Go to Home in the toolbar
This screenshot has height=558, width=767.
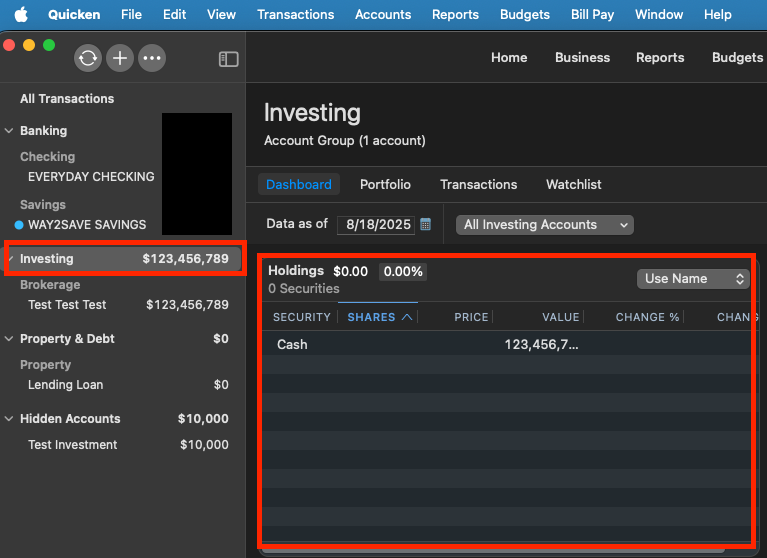[x=509, y=58]
